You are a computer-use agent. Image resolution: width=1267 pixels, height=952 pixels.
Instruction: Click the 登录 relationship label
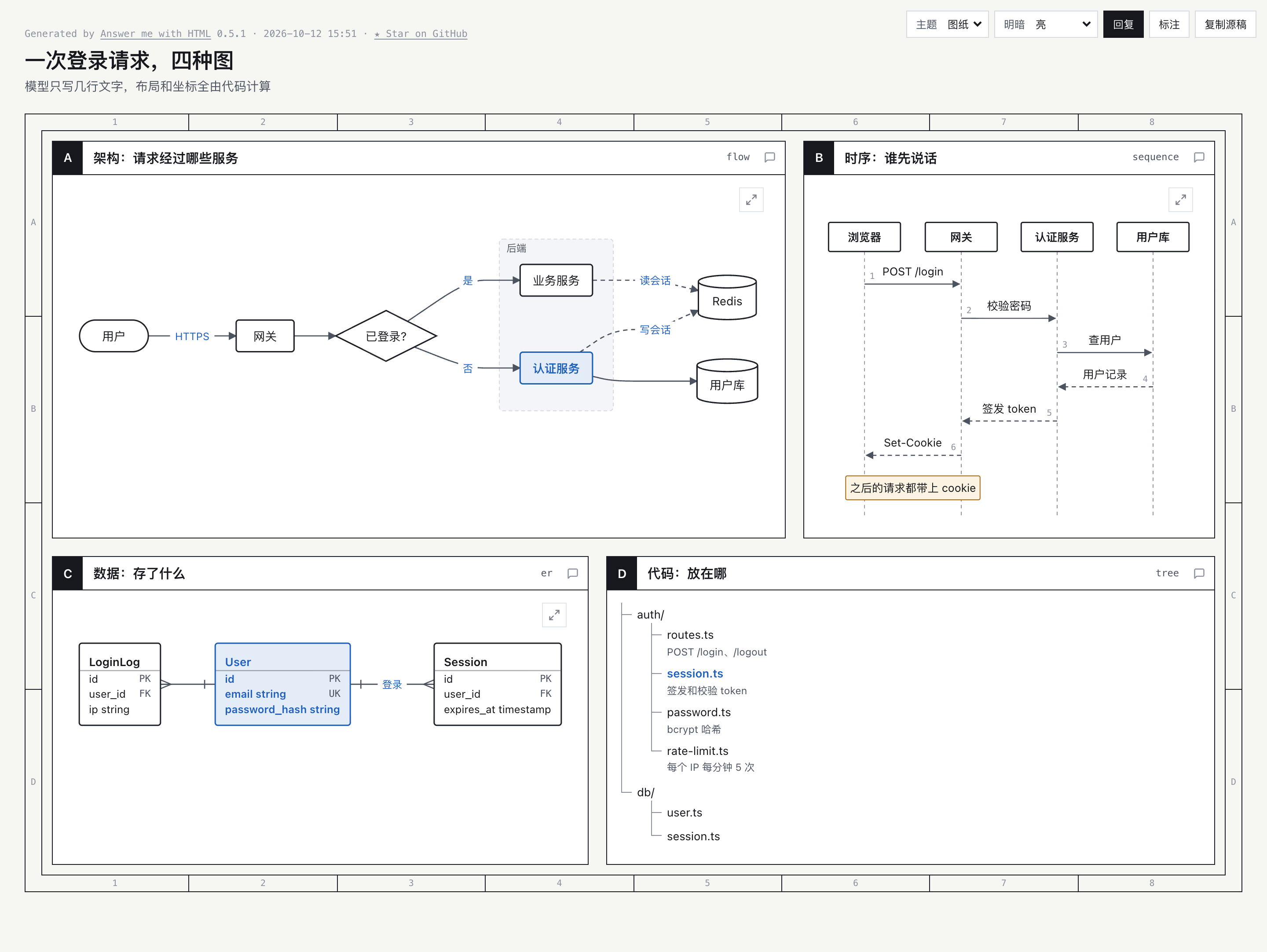point(392,685)
